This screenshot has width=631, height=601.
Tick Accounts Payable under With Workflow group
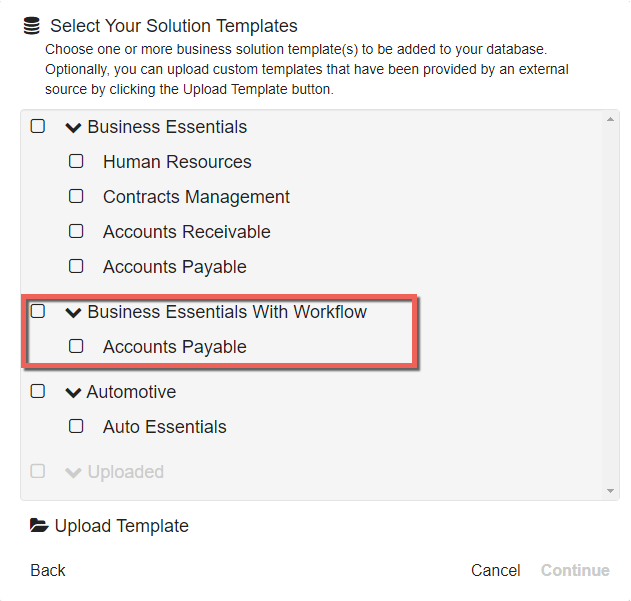pyautogui.click(x=76, y=347)
